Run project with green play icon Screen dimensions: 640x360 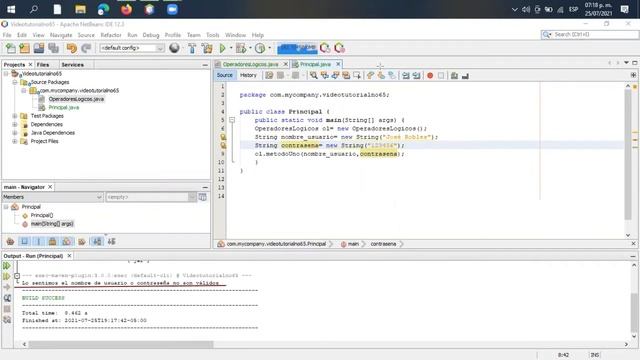(222, 48)
